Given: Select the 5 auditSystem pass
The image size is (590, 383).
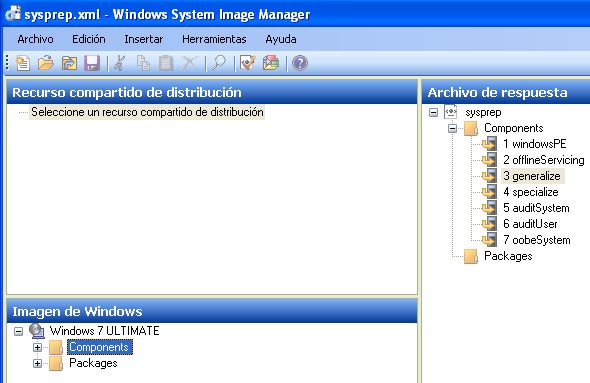Looking at the screenshot, I should [x=536, y=208].
